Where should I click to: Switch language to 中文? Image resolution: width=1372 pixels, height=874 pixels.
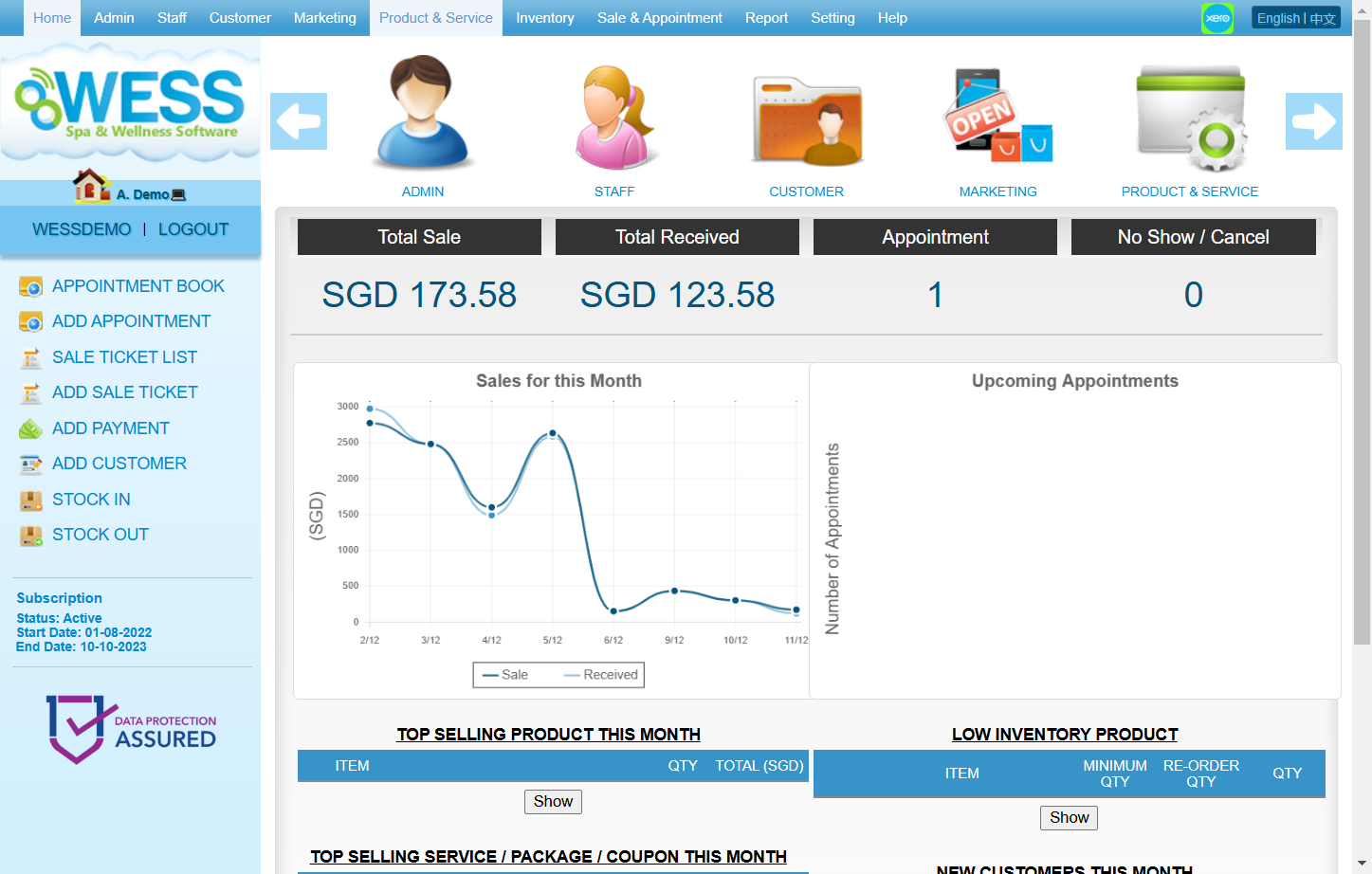pos(1323,18)
